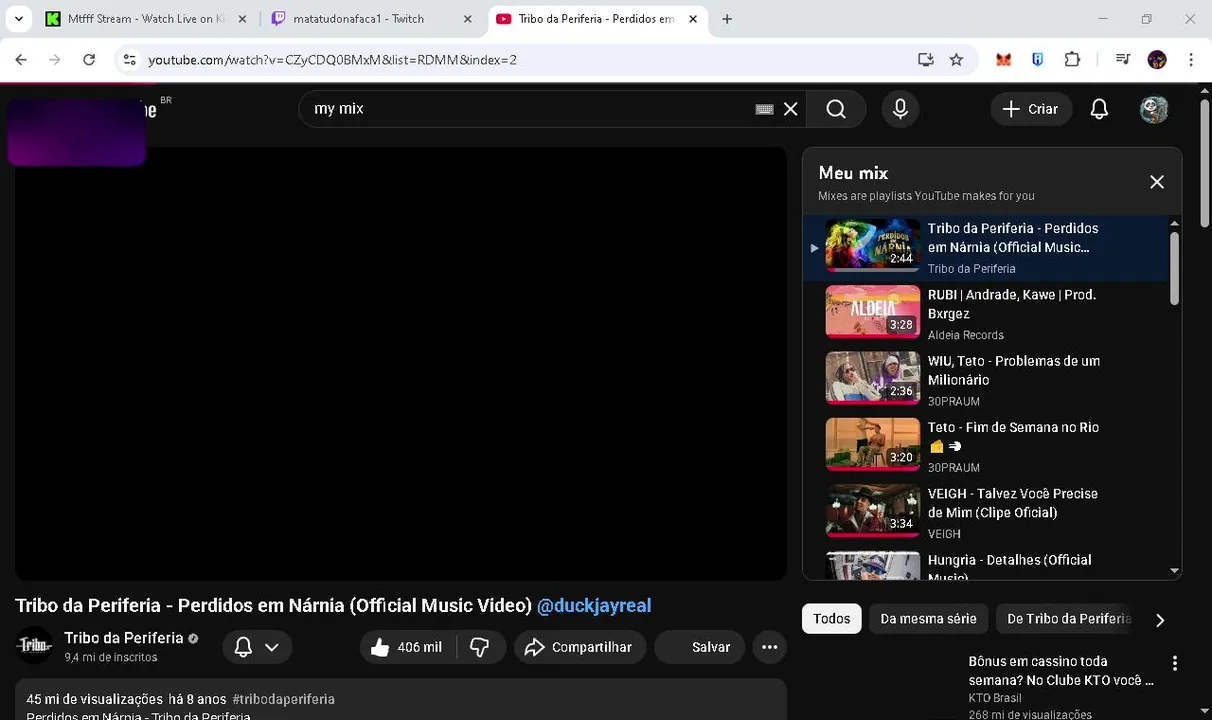
Task: Clear the search box text
Action: 791,109
